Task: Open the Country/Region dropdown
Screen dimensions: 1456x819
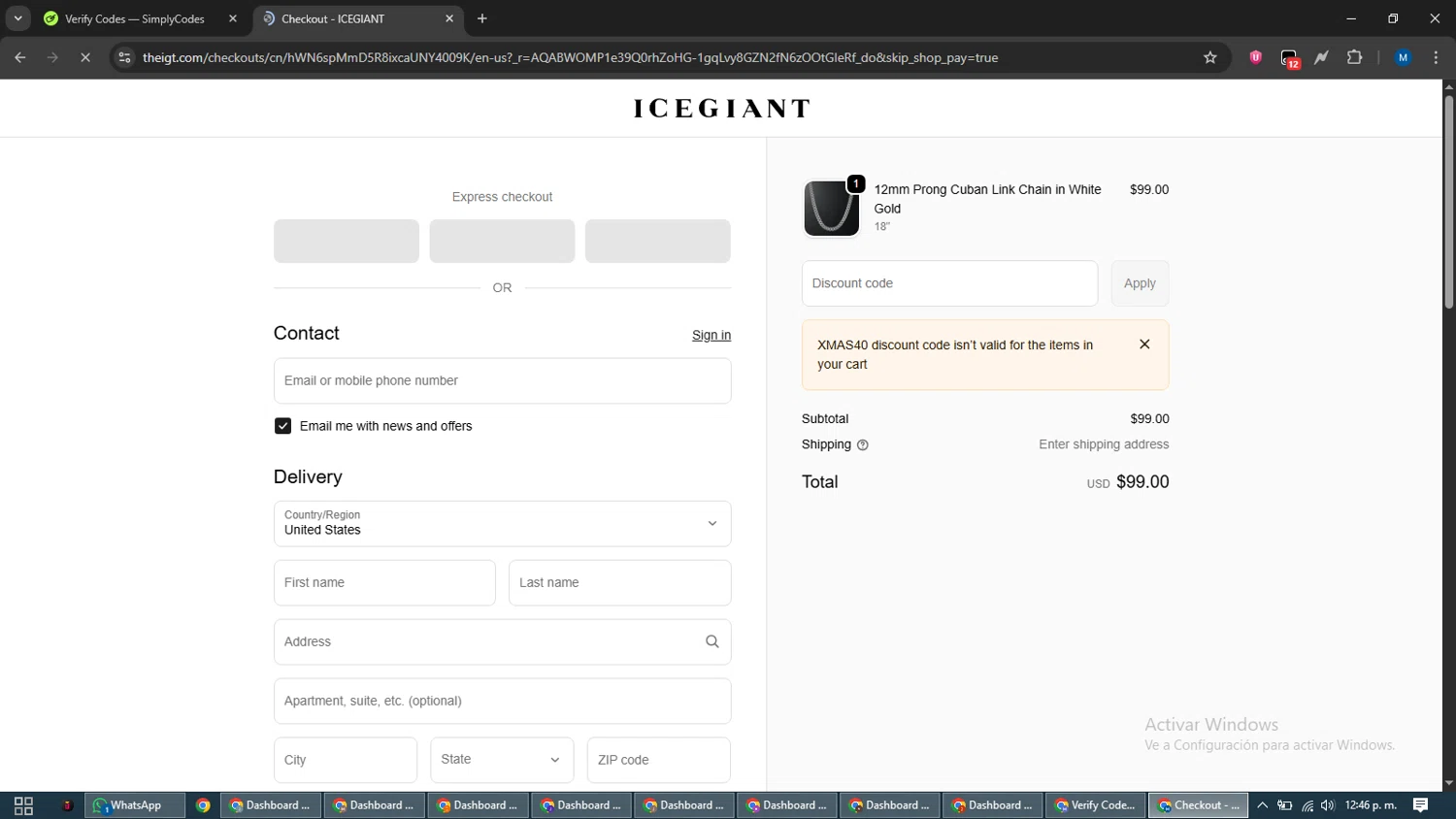Action: point(502,524)
